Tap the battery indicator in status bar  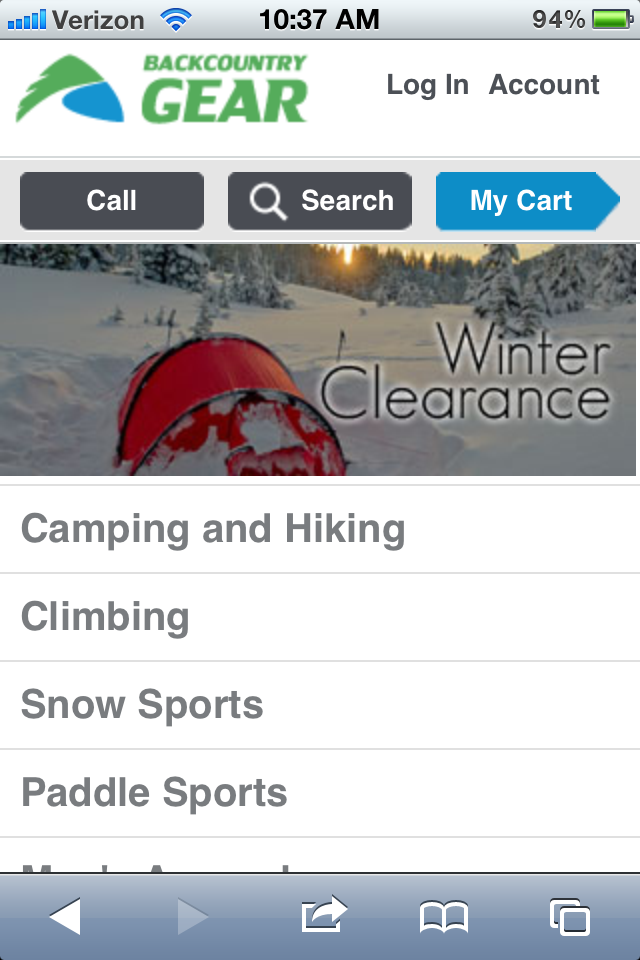click(608, 16)
